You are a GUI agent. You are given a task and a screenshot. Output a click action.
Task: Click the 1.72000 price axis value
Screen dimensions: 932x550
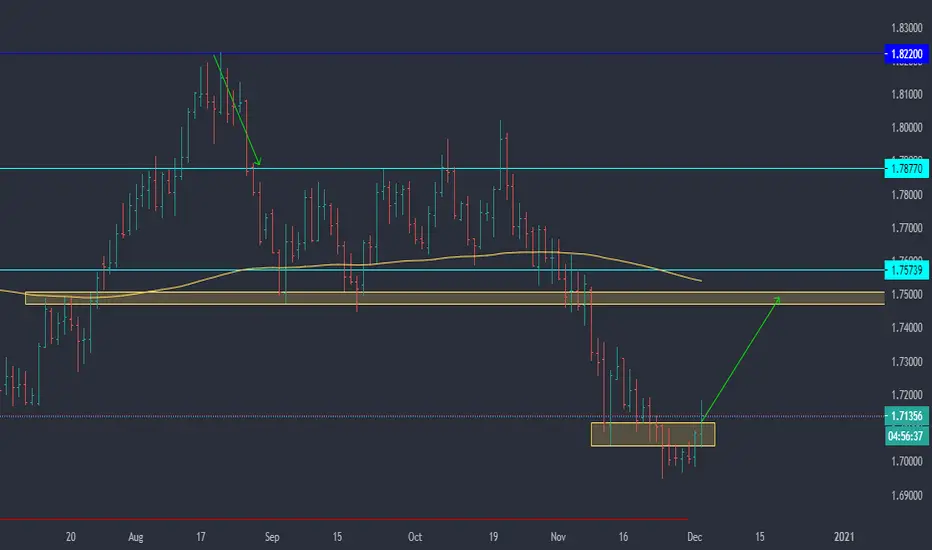click(906, 395)
